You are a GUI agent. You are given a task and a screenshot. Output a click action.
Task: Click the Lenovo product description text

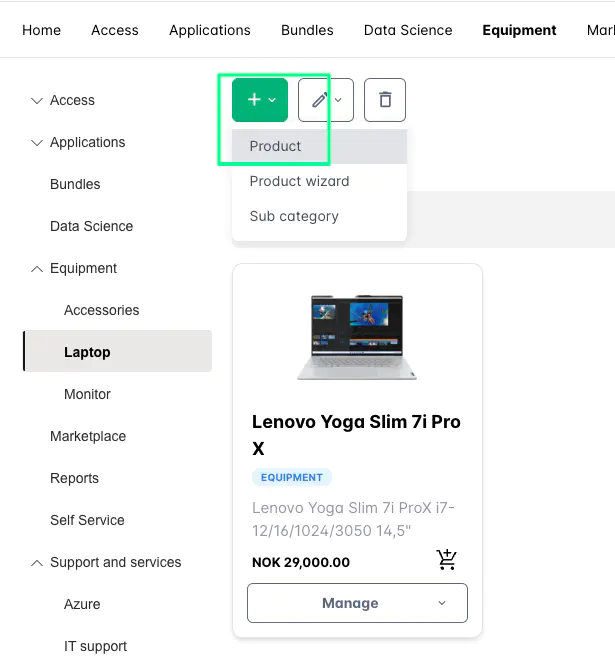353,519
